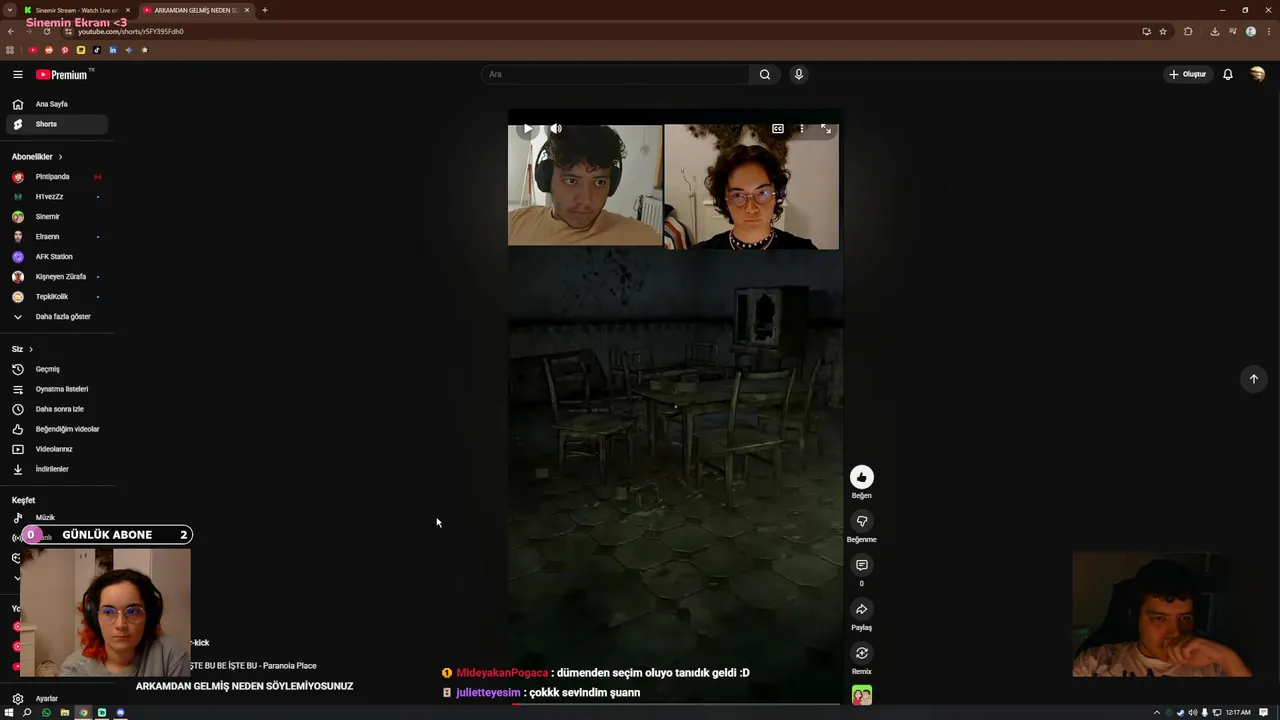Click the Ara search input field

[614, 74]
